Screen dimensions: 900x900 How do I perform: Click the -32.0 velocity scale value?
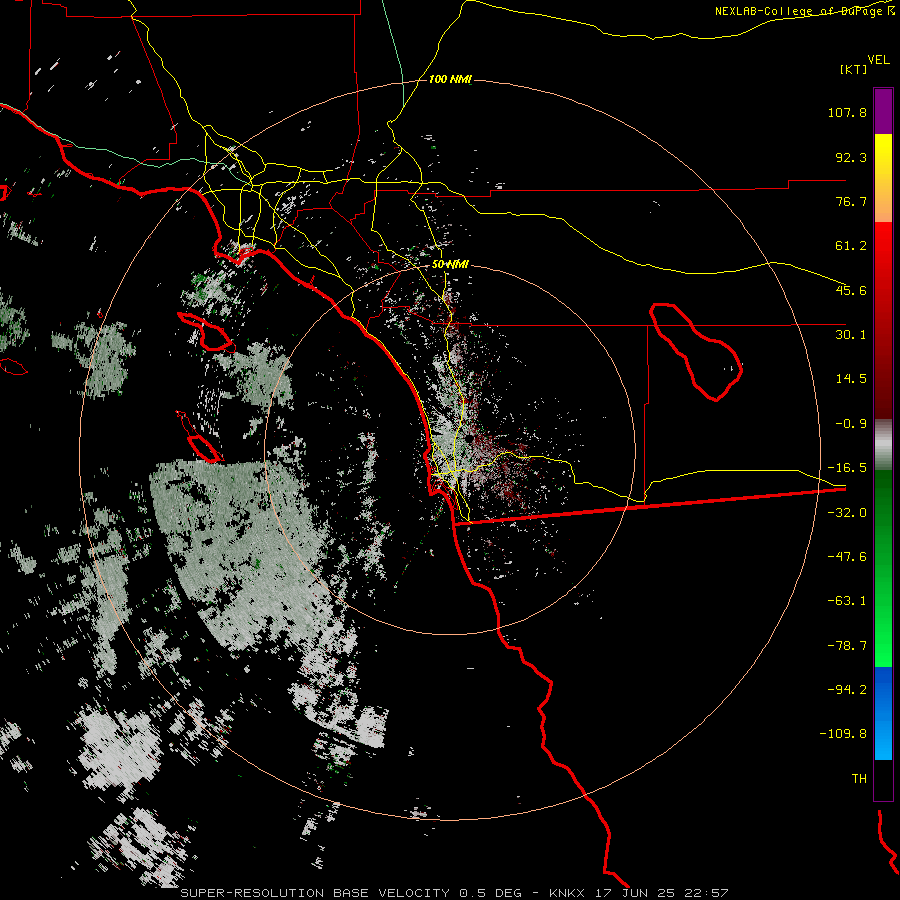pos(847,513)
